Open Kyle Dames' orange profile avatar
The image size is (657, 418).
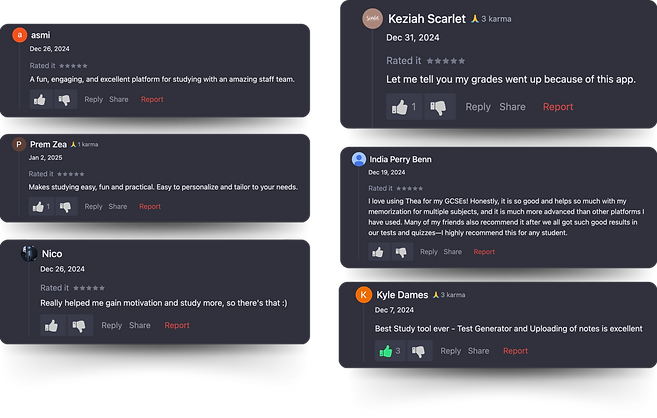pos(363,295)
